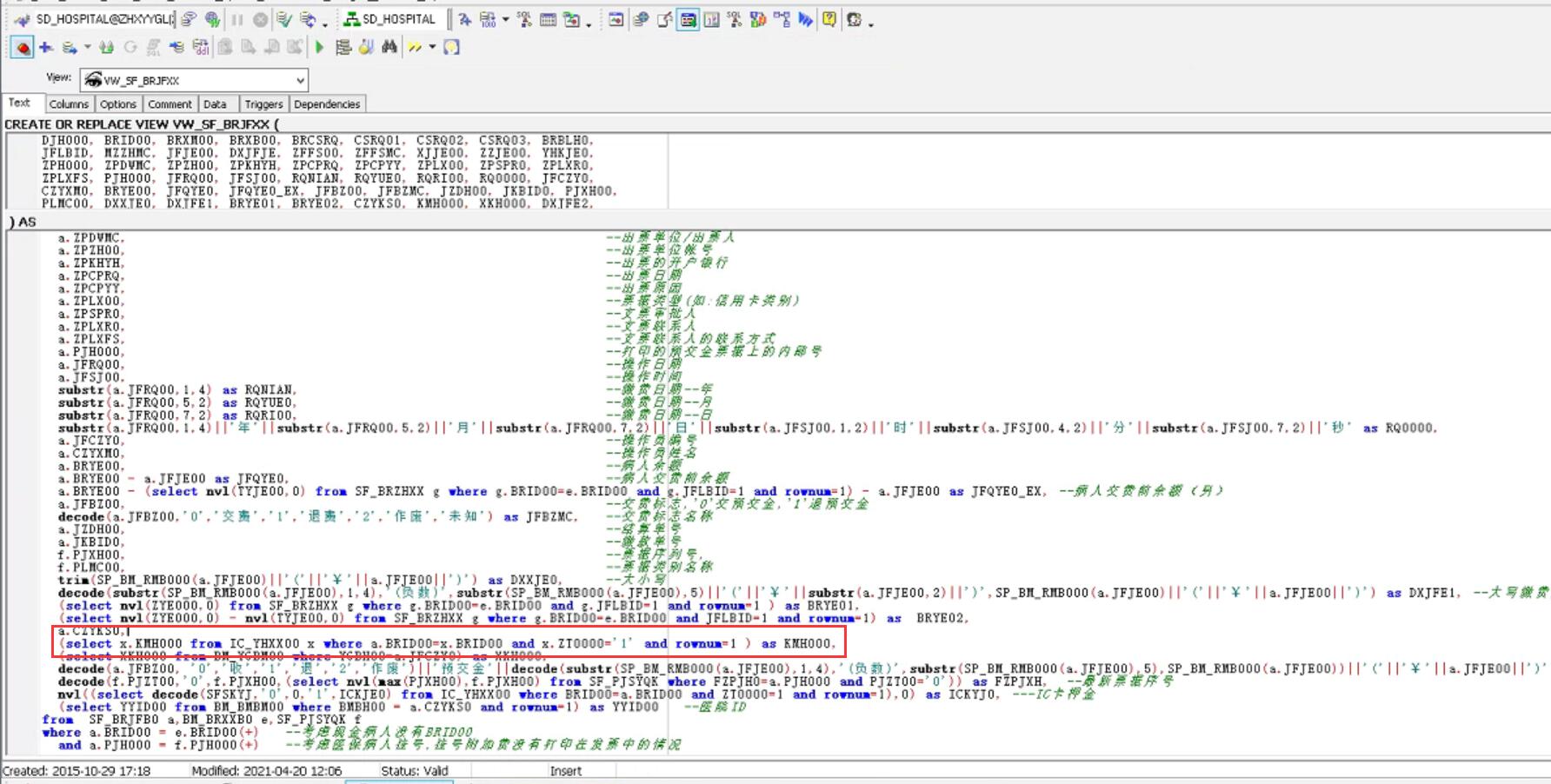The height and width of the screenshot is (784, 1551).
Task: Expand the View VW_SF_BRJFXX combo box
Action: 300,80
